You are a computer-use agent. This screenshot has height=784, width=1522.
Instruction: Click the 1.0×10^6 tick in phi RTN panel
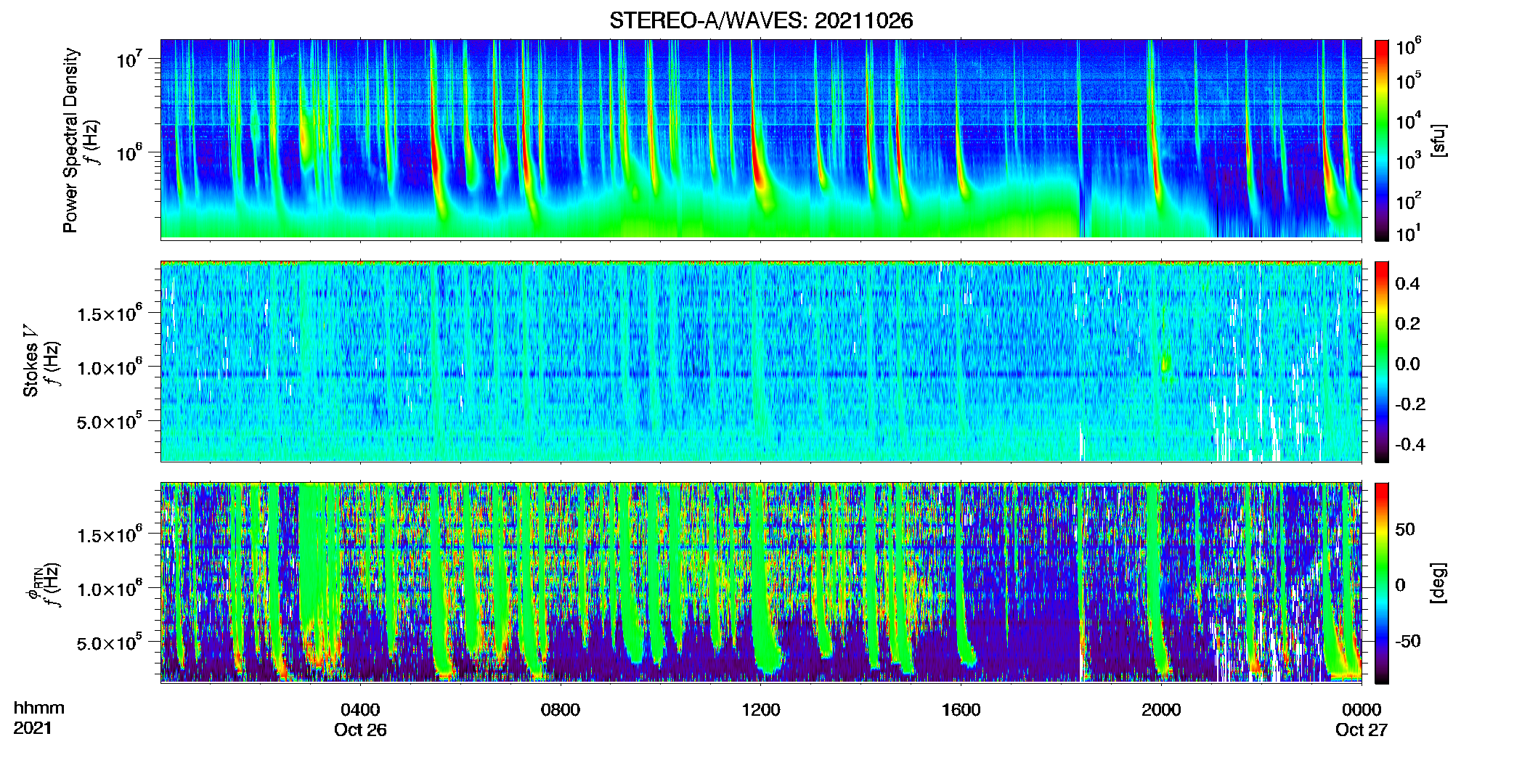click(x=109, y=589)
